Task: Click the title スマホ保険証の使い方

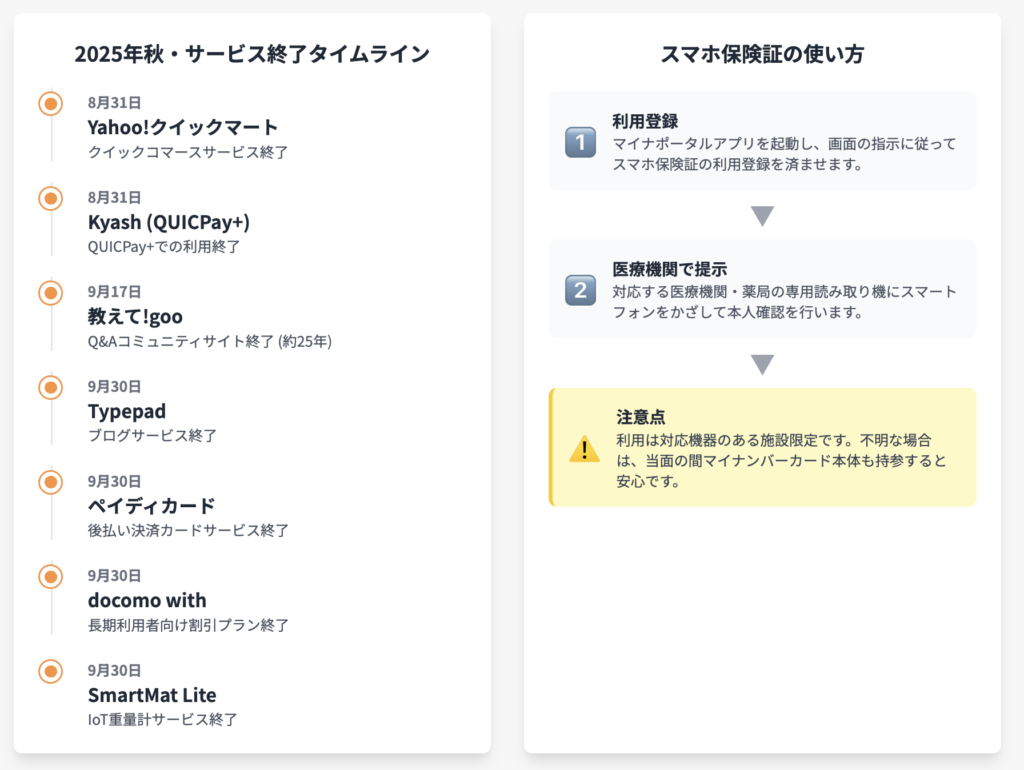Action: pyautogui.click(x=762, y=54)
